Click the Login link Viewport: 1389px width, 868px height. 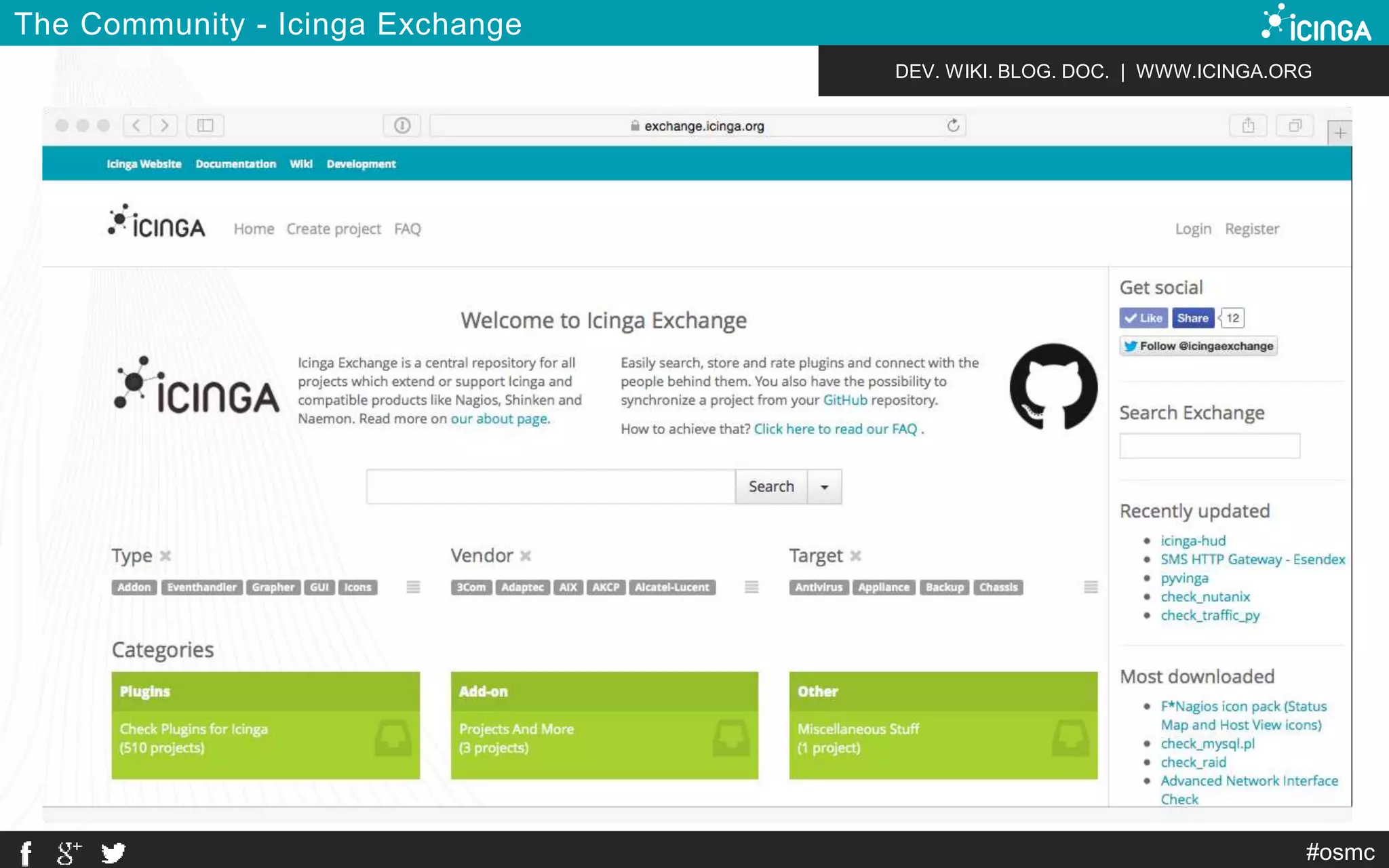[1193, 229]
